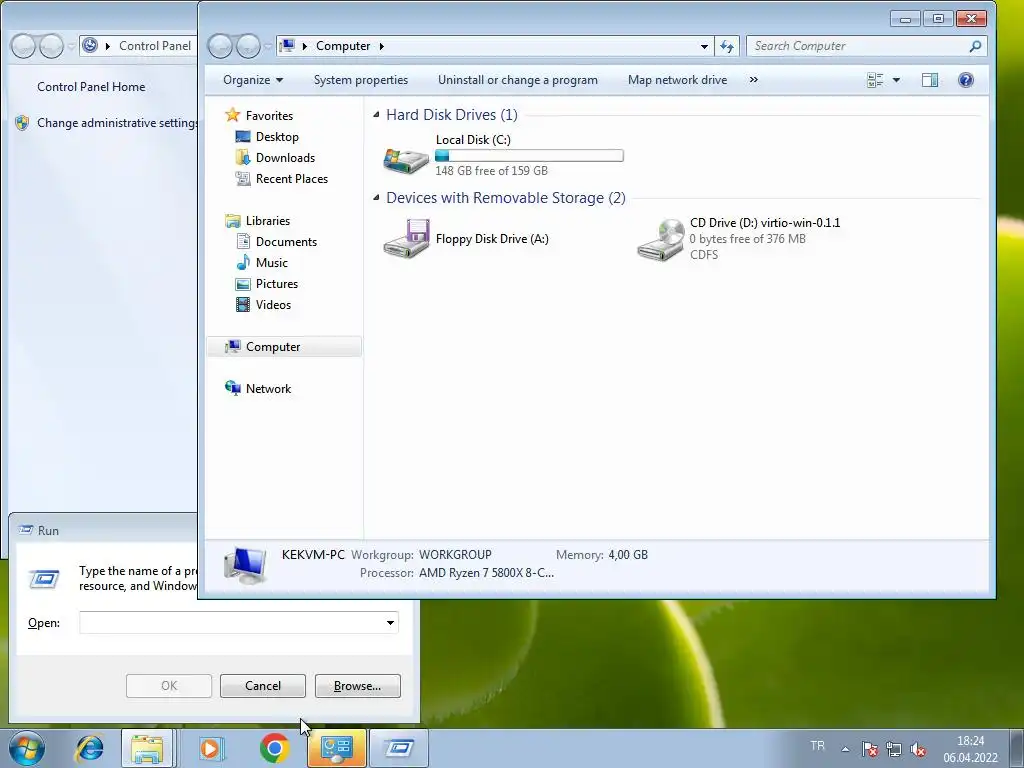Image resolution: width=1024 pixels, height=768 pixels.
Task: Click Uninstall or change a program
Action: [517, 80]
